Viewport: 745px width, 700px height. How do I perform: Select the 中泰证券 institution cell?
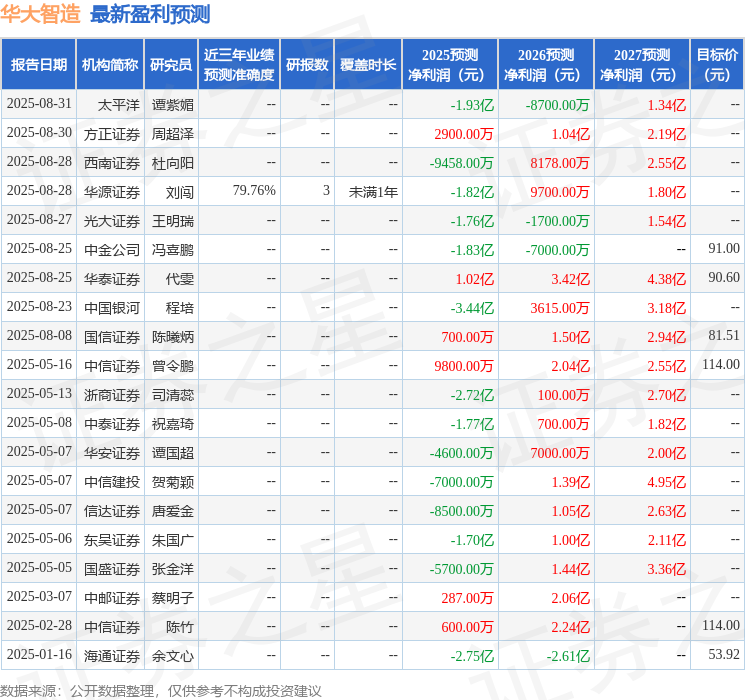tap(112, 424)
